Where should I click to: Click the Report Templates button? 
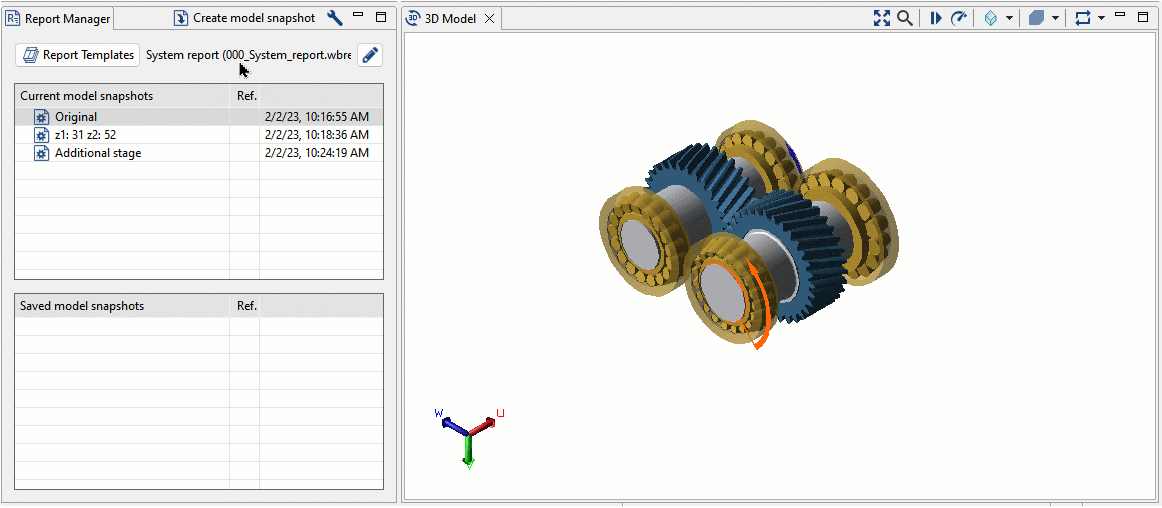(x=78, y=55)
